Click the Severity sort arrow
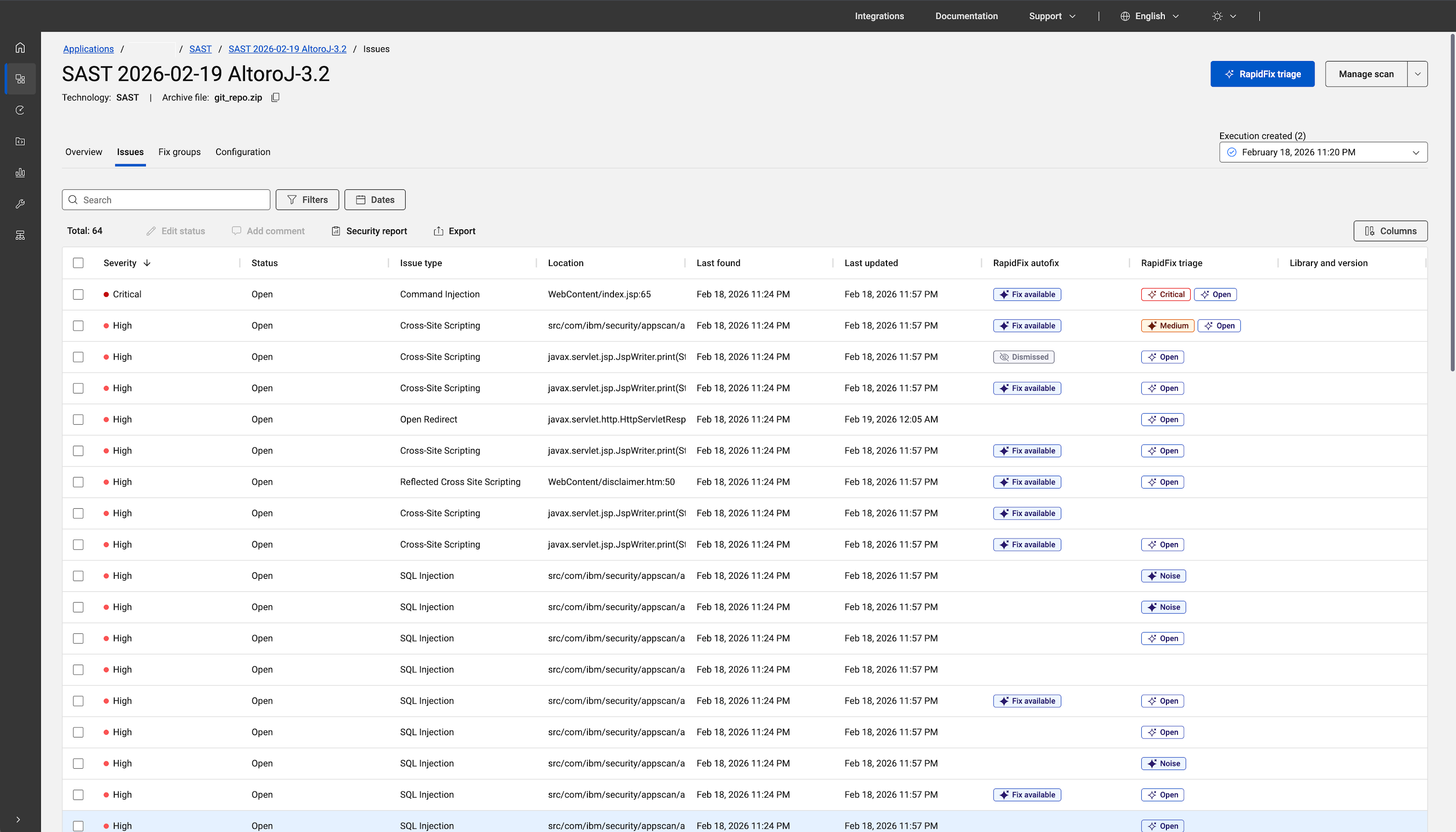Viewport: 1456px width, 832px height. click(147, 263)
